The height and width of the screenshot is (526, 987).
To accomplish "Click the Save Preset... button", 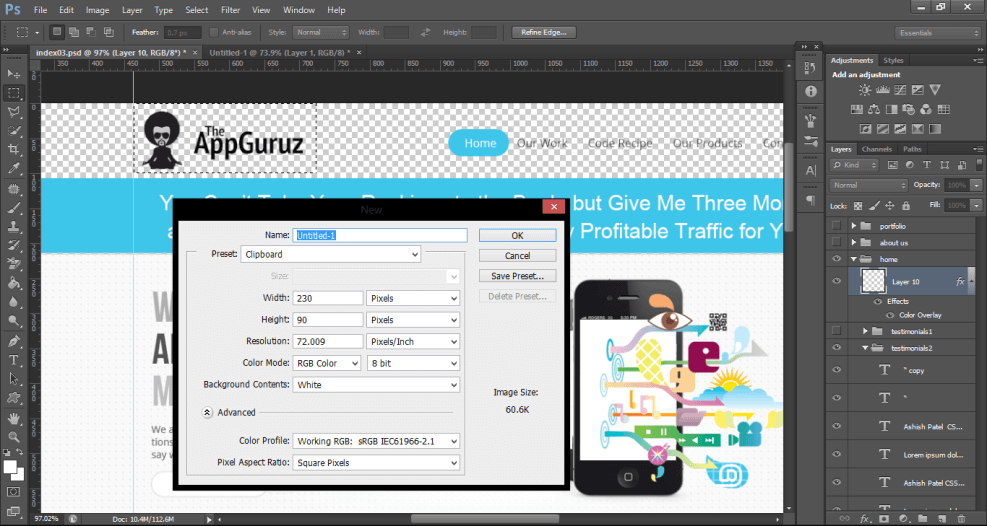I will (517, 276).
